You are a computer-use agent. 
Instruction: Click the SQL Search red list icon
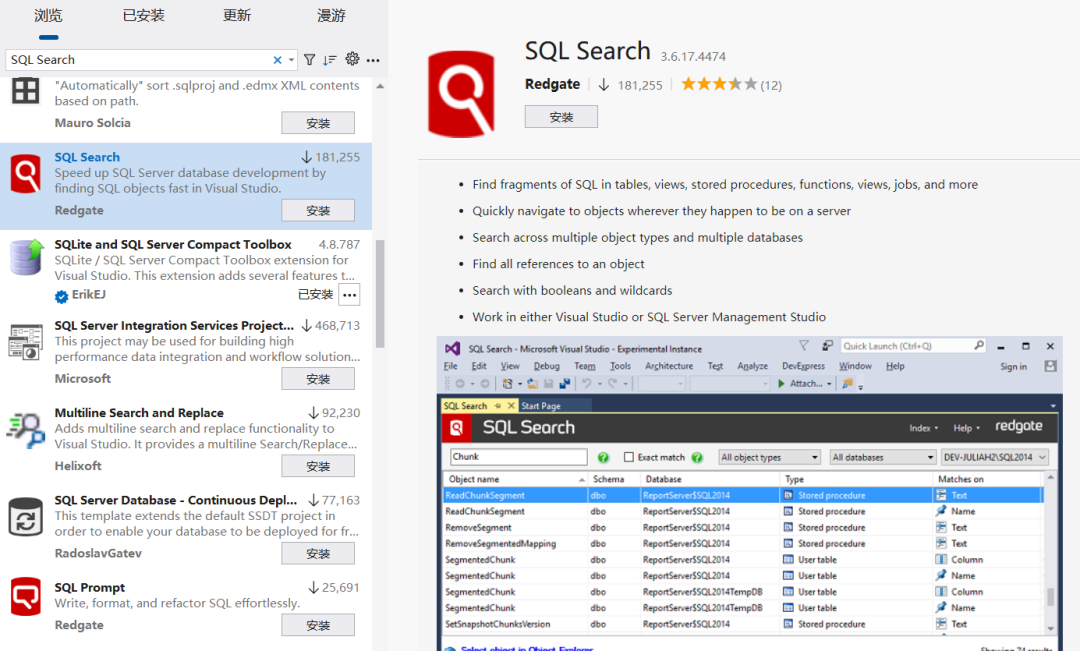coord(25,174)
